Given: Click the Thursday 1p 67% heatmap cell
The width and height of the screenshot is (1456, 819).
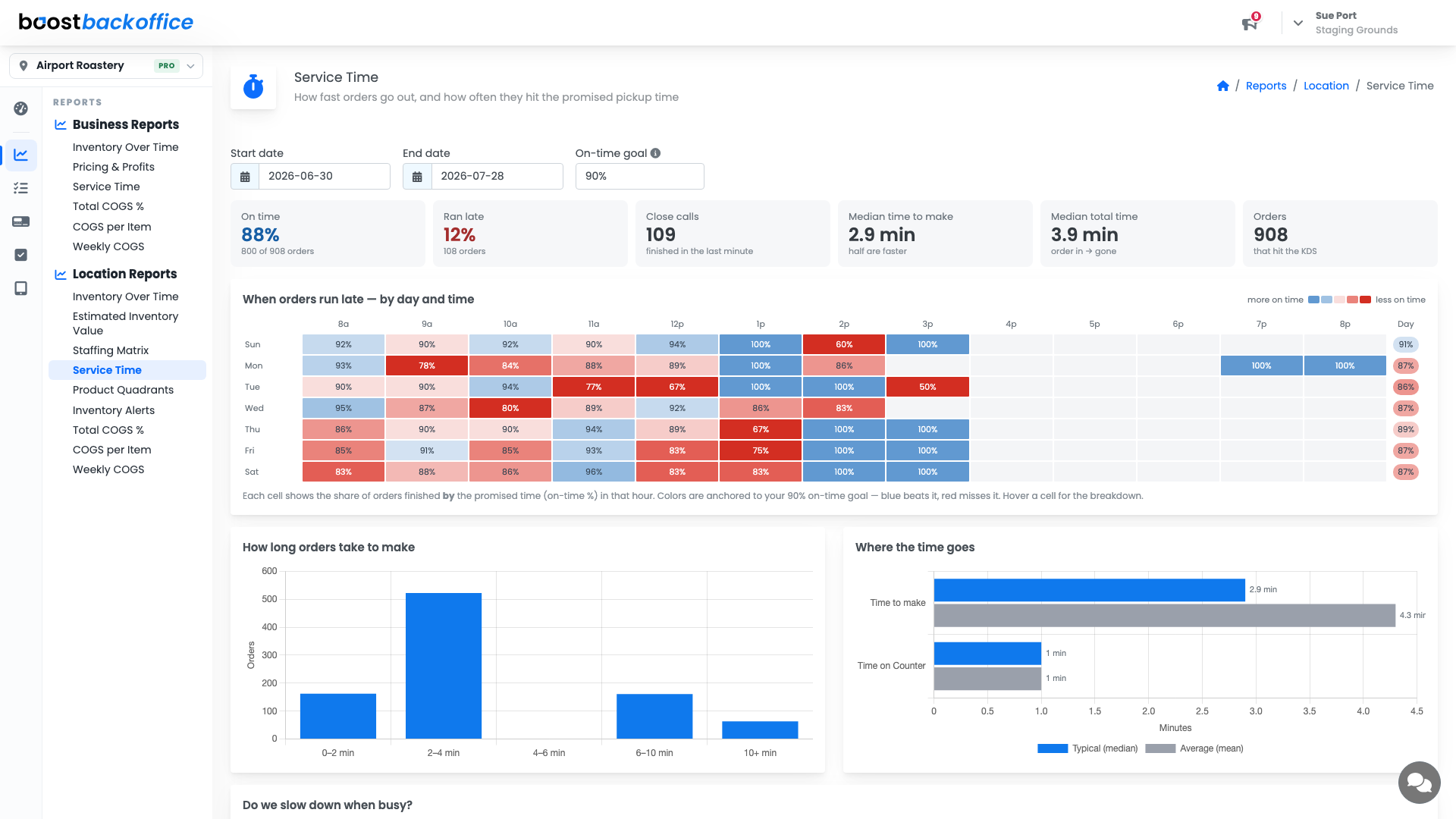Looking at the screenshot, I should click(x=761, y=430).
